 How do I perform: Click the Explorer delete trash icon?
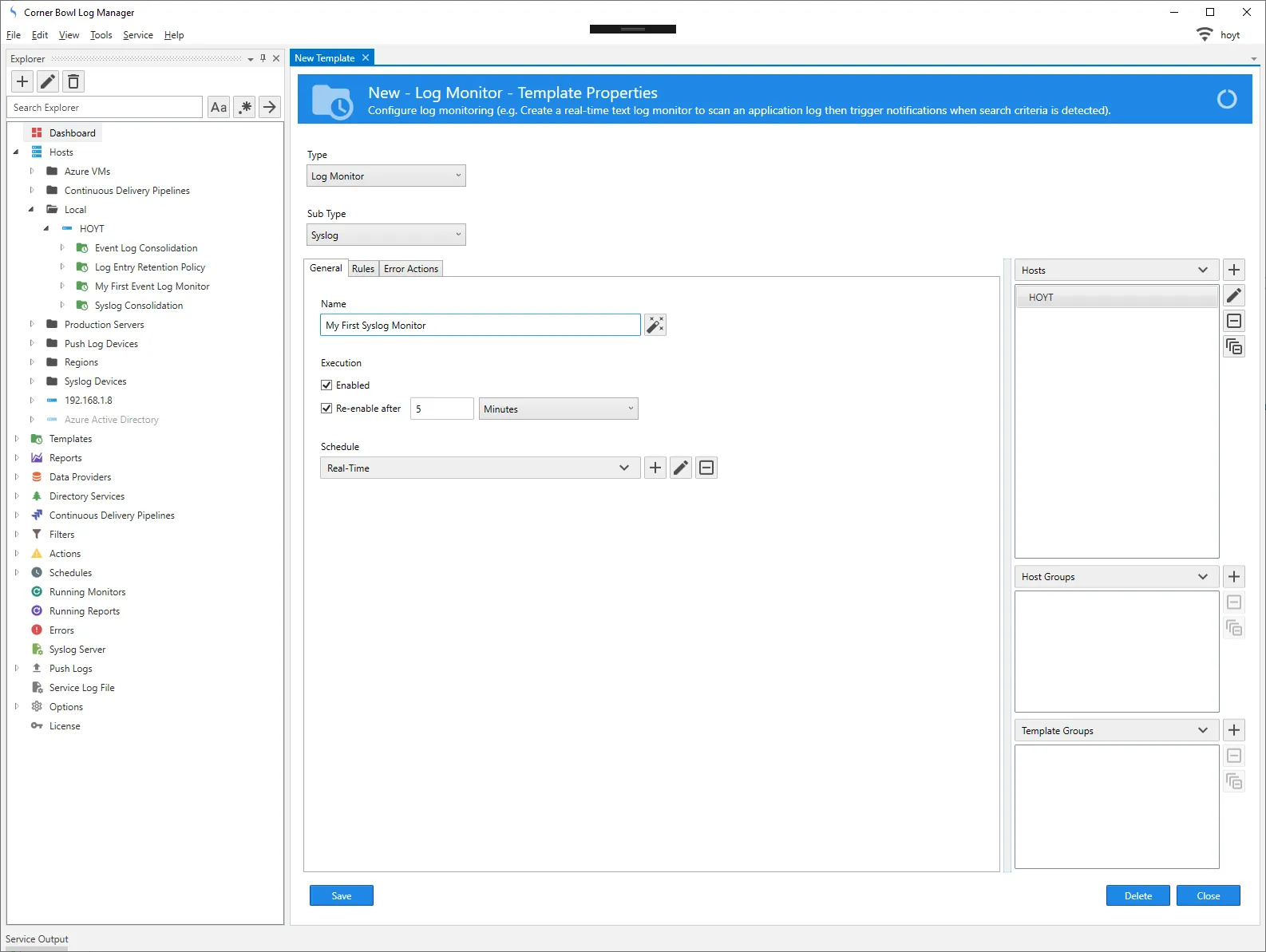click(x=73, y=81)
